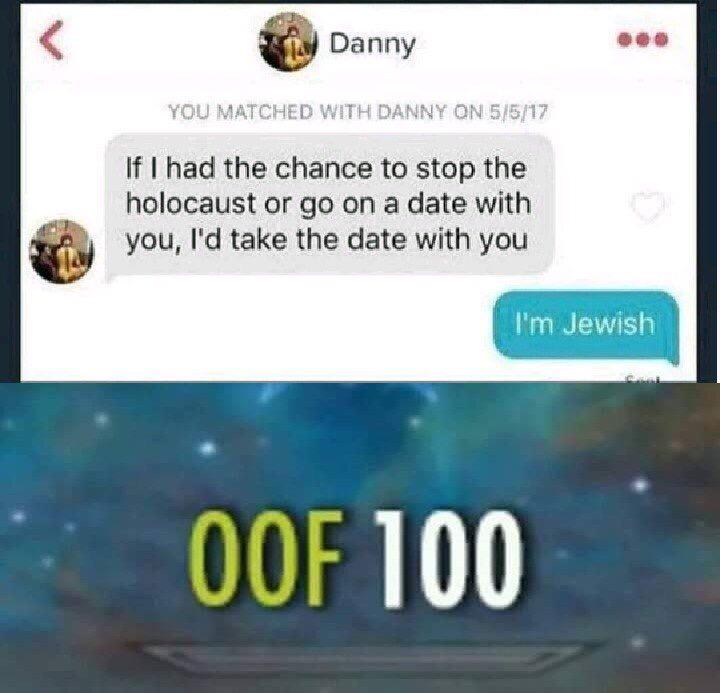Click the white 100 skill level number
Screen dimensions: 720x693
coord(448,558)
